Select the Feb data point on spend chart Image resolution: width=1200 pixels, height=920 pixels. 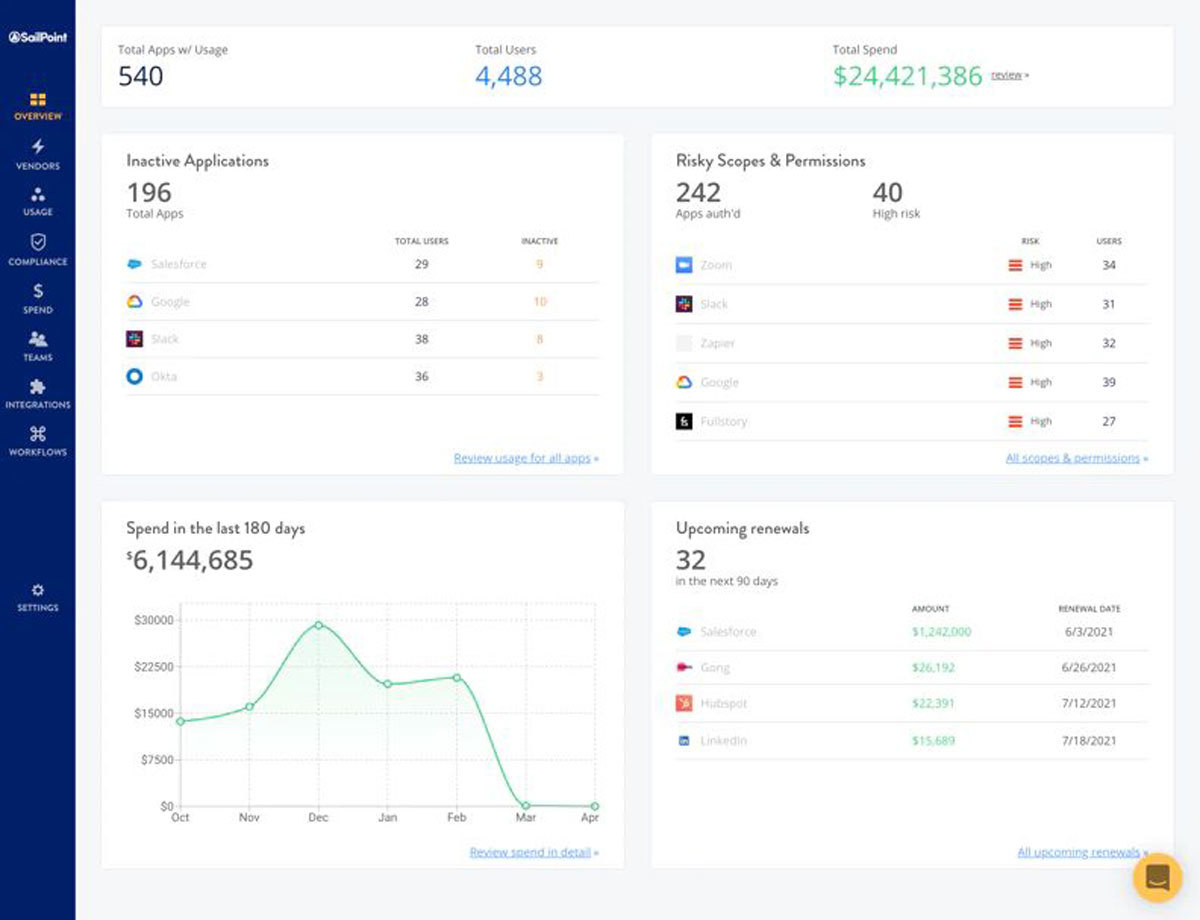tap(457, 677)
